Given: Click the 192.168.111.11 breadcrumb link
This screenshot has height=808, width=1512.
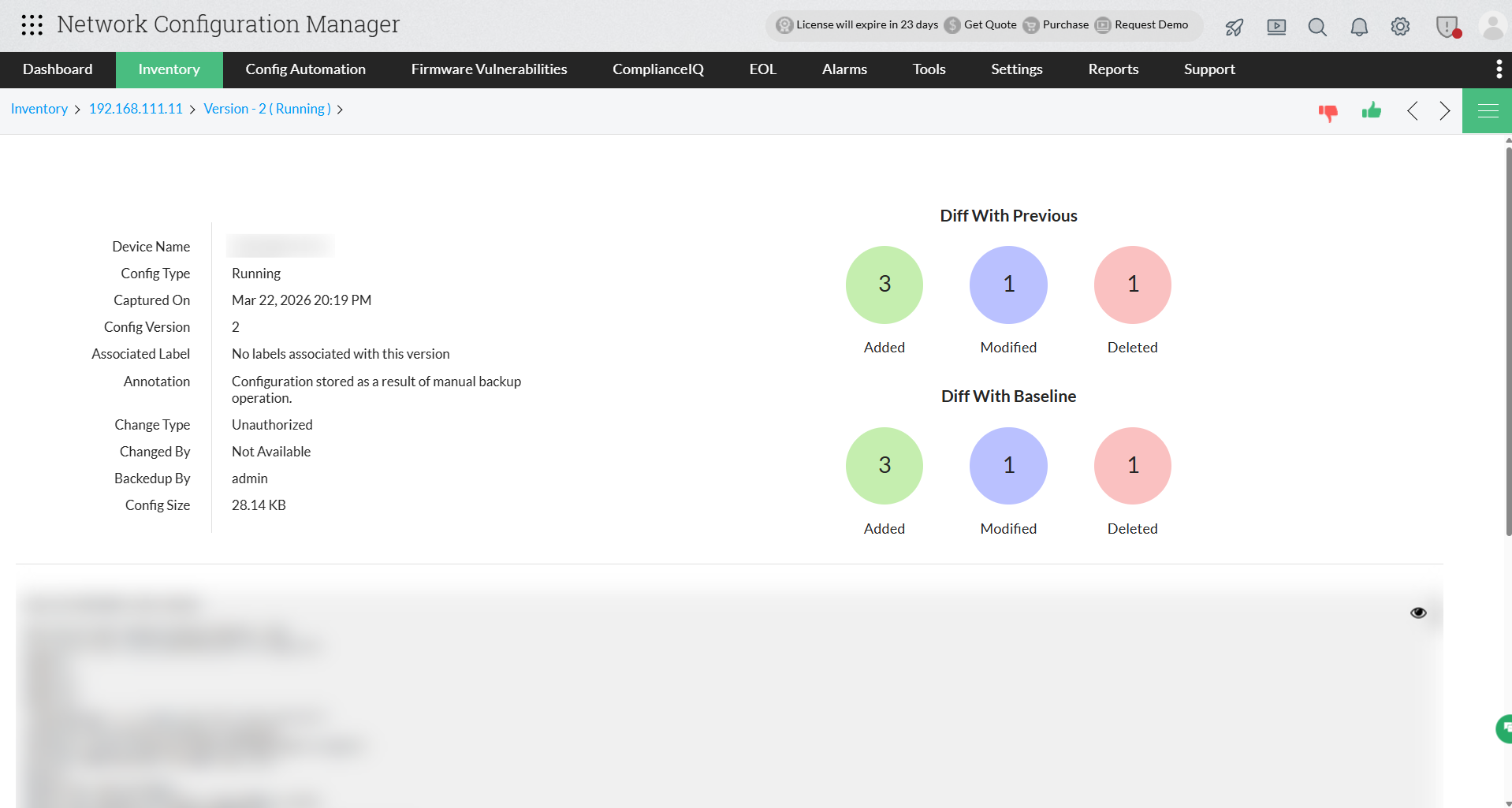Looking at the screenshot, I should [136, 109].
